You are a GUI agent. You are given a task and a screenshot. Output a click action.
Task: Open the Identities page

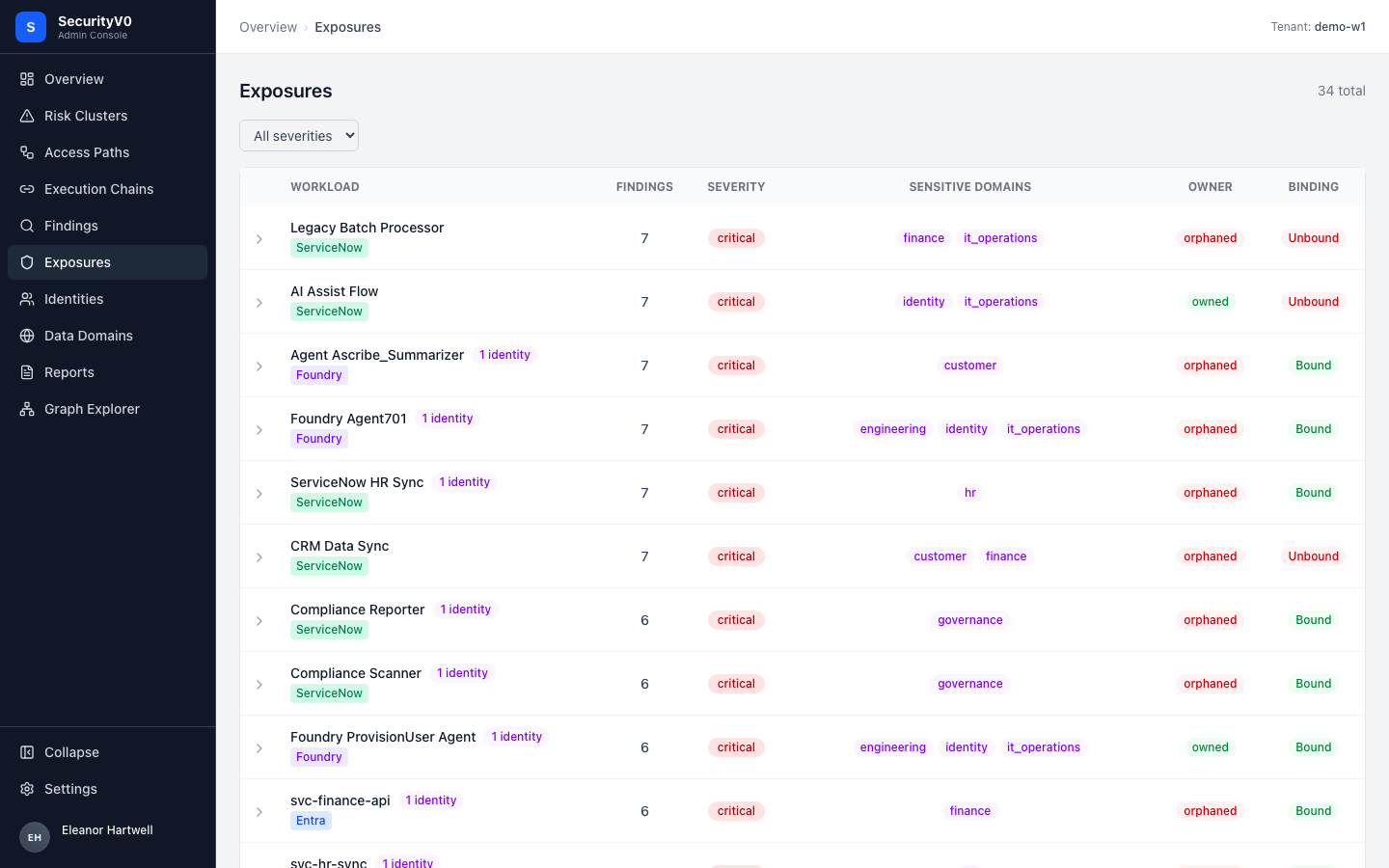107,299
